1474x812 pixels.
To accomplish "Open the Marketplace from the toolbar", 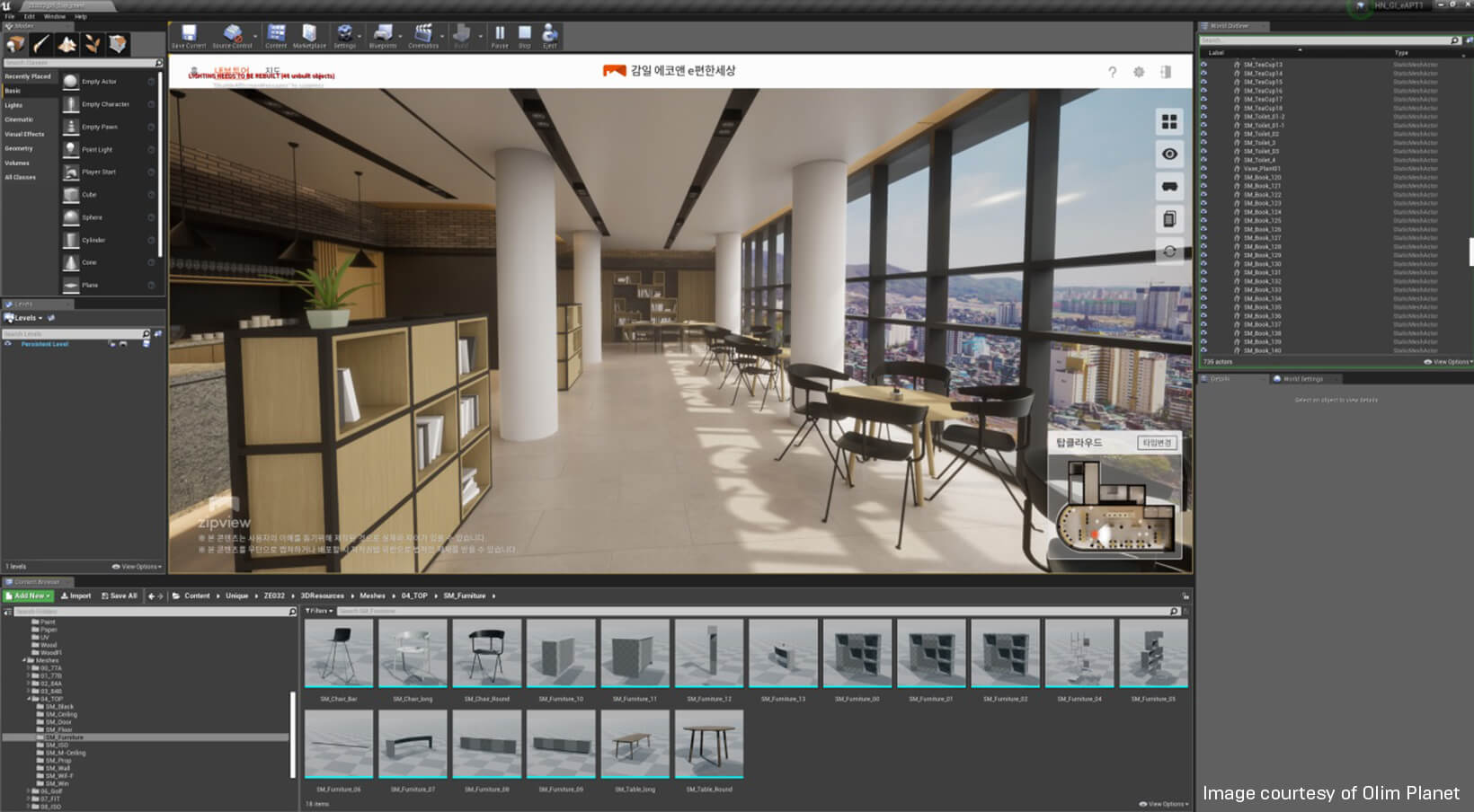I will [x=307, y=34].
